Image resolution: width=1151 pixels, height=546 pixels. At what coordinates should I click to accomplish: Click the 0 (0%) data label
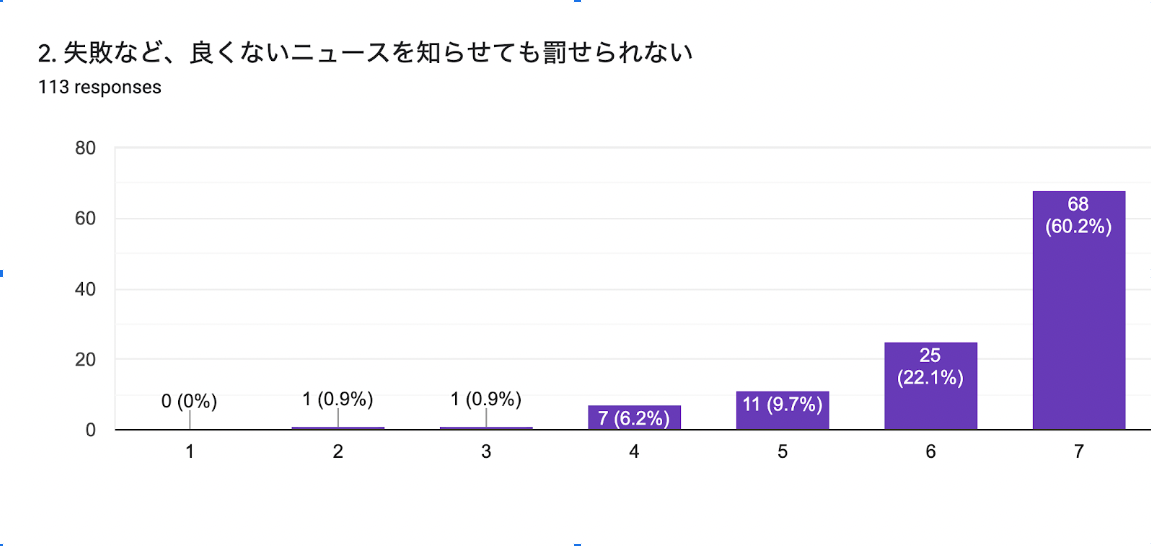tap(190, 402)
